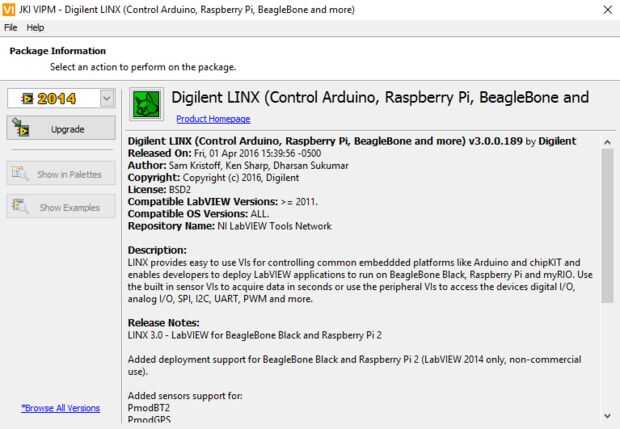Click 'Compatible LabVIEW Versions: >= 2011' line

(223, 202)
